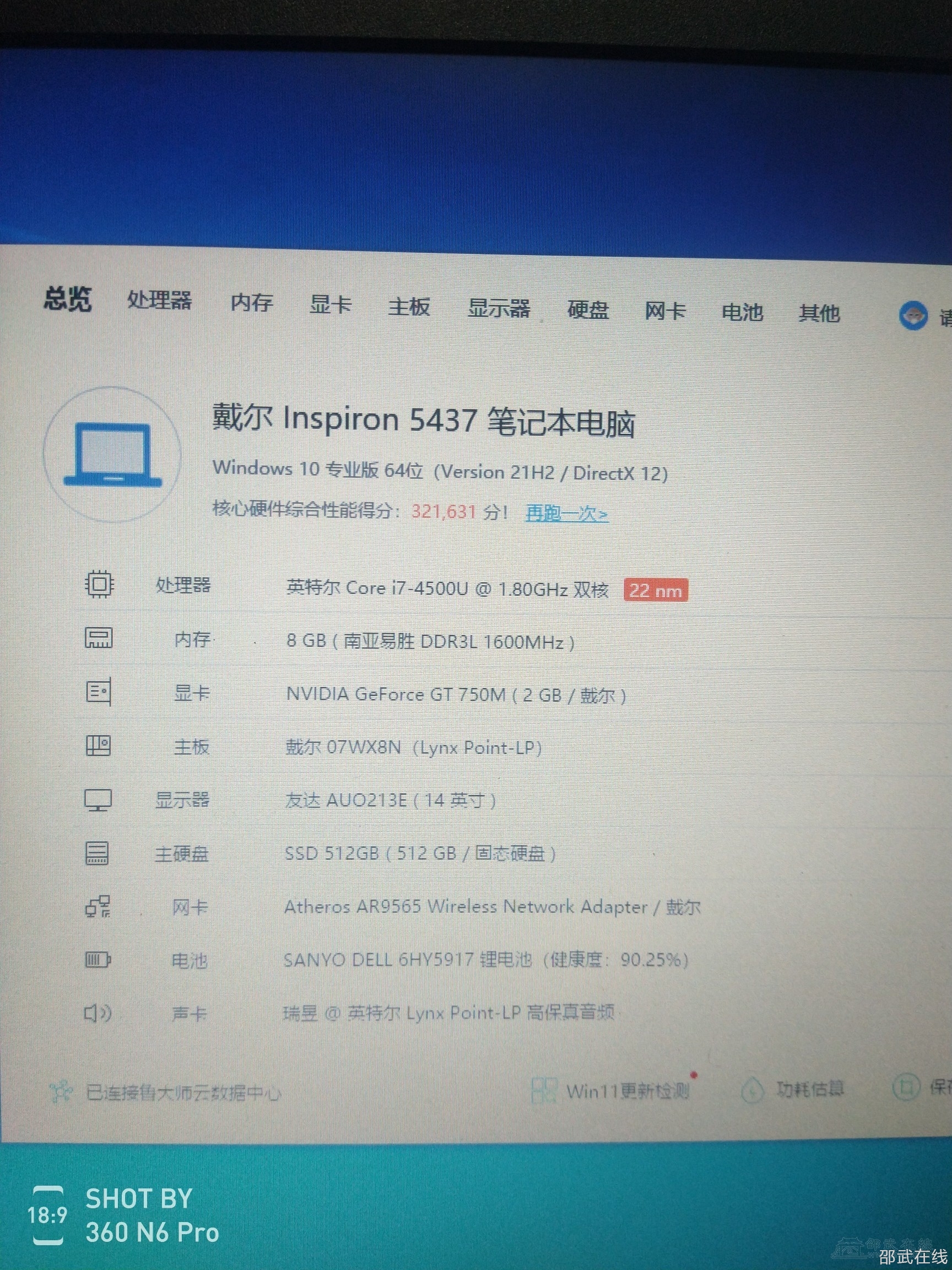Viewport: 952px width, 1270px height.
Task: Click the 已连接鲁大师云数据中心 status
Action: [182, 1092]
